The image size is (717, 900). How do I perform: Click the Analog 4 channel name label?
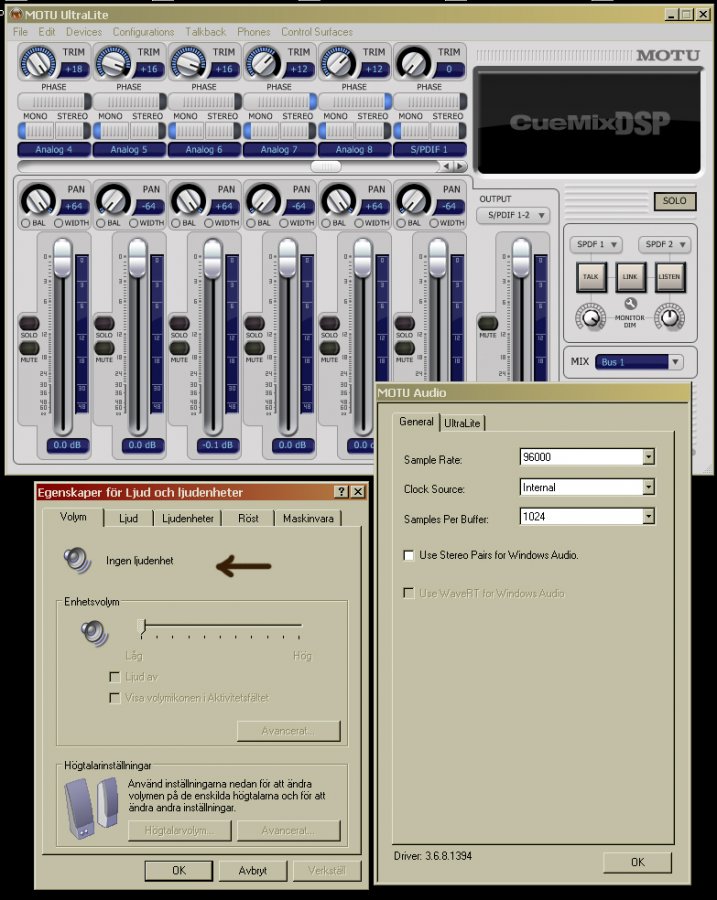[54, 150]
